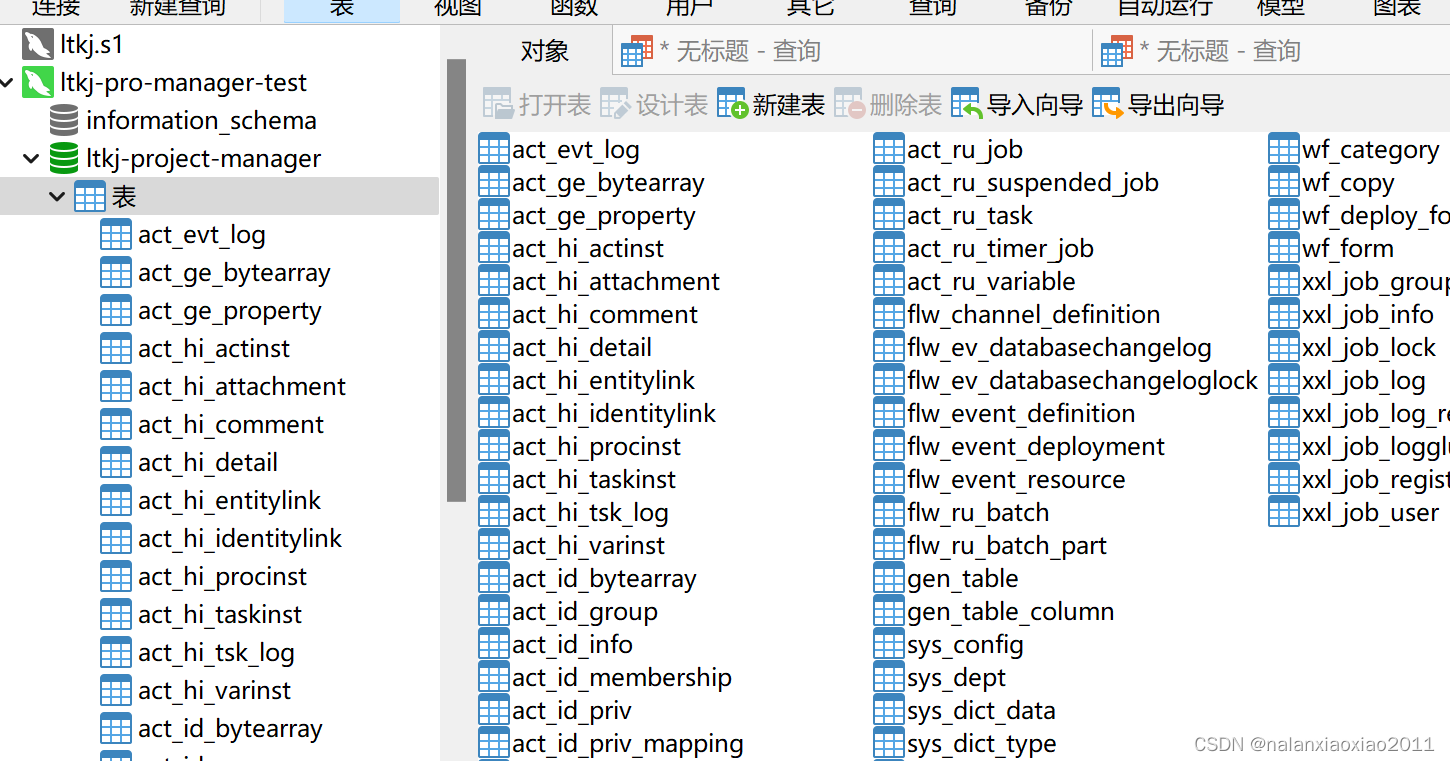Click the 删除表 button label
The width and height of the screenshot is (1450, 761).
pyautogui.click(x=906, y=105)
